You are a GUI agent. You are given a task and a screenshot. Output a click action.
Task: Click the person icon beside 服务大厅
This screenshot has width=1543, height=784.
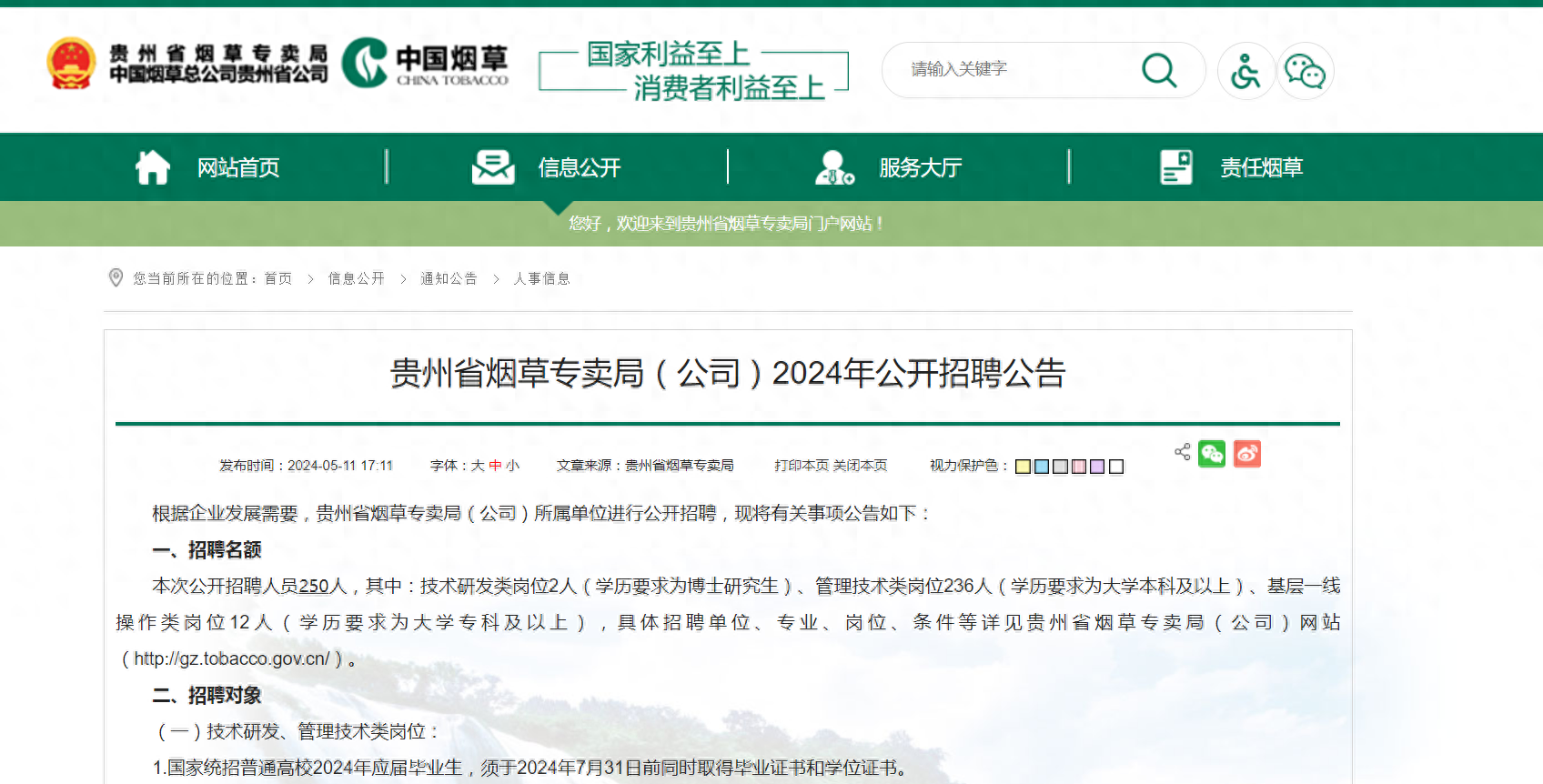pos(834,167)
